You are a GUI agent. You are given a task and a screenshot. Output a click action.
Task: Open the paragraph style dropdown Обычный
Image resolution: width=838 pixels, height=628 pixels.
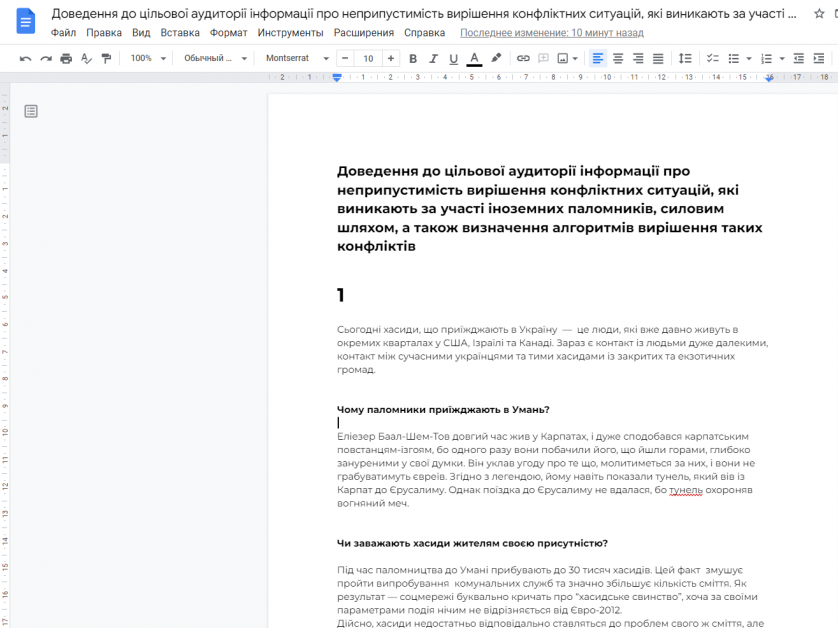tap(215, 58)
